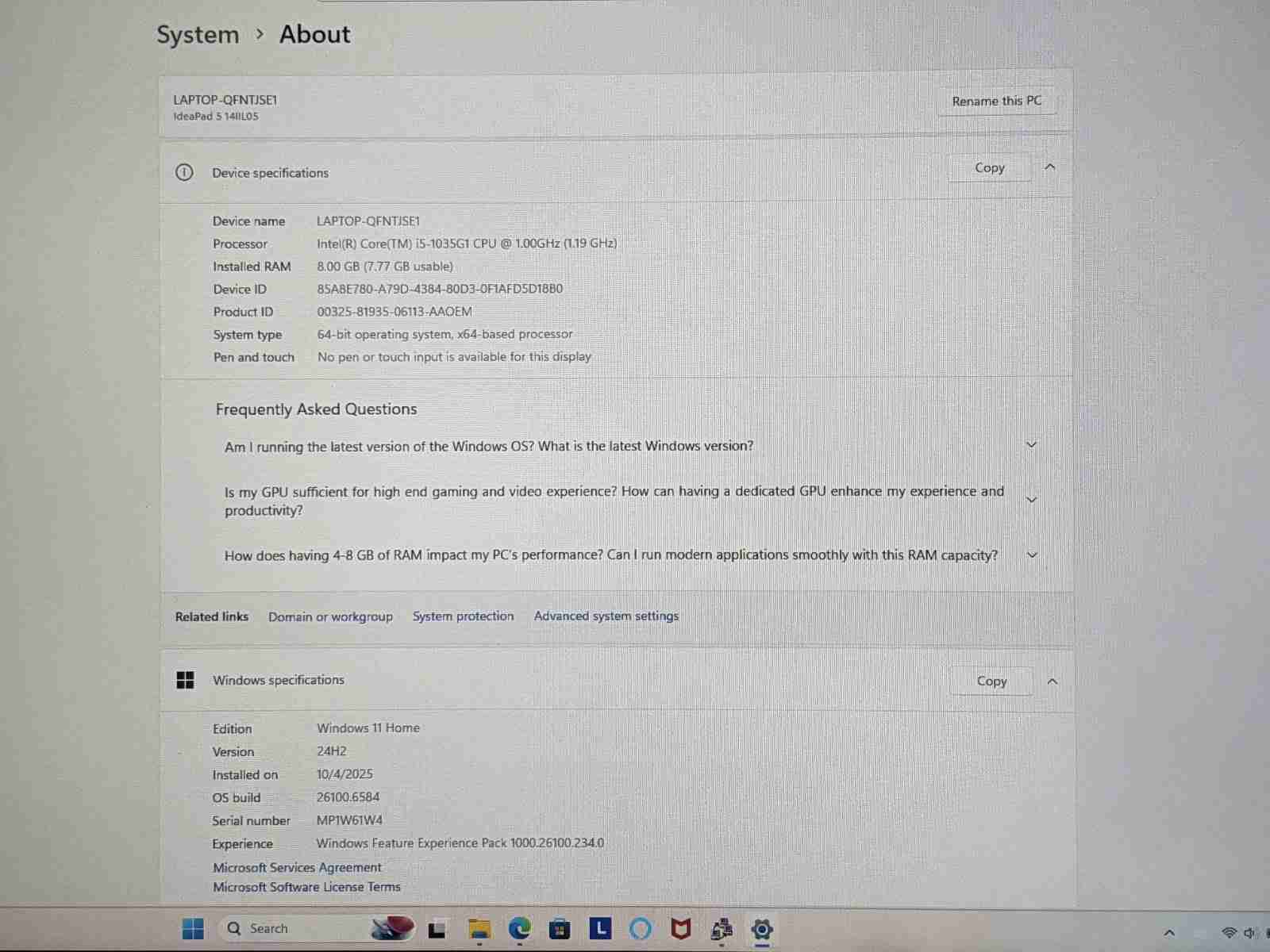
Task: Expand the GPU gaming FAQ question
Action: (1031, 500)
